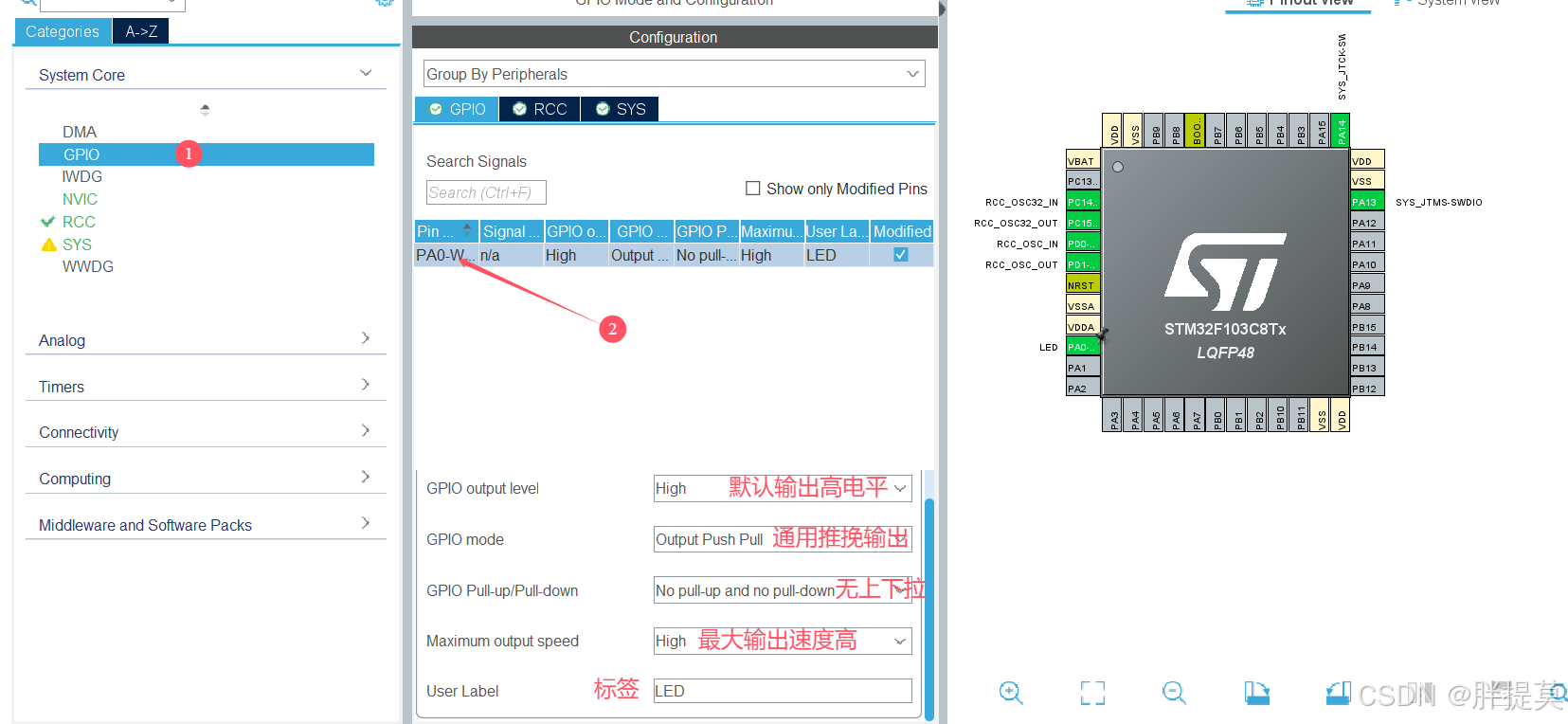
Task: Select the PB12 pin on the chip
Action: (1367, 389)
